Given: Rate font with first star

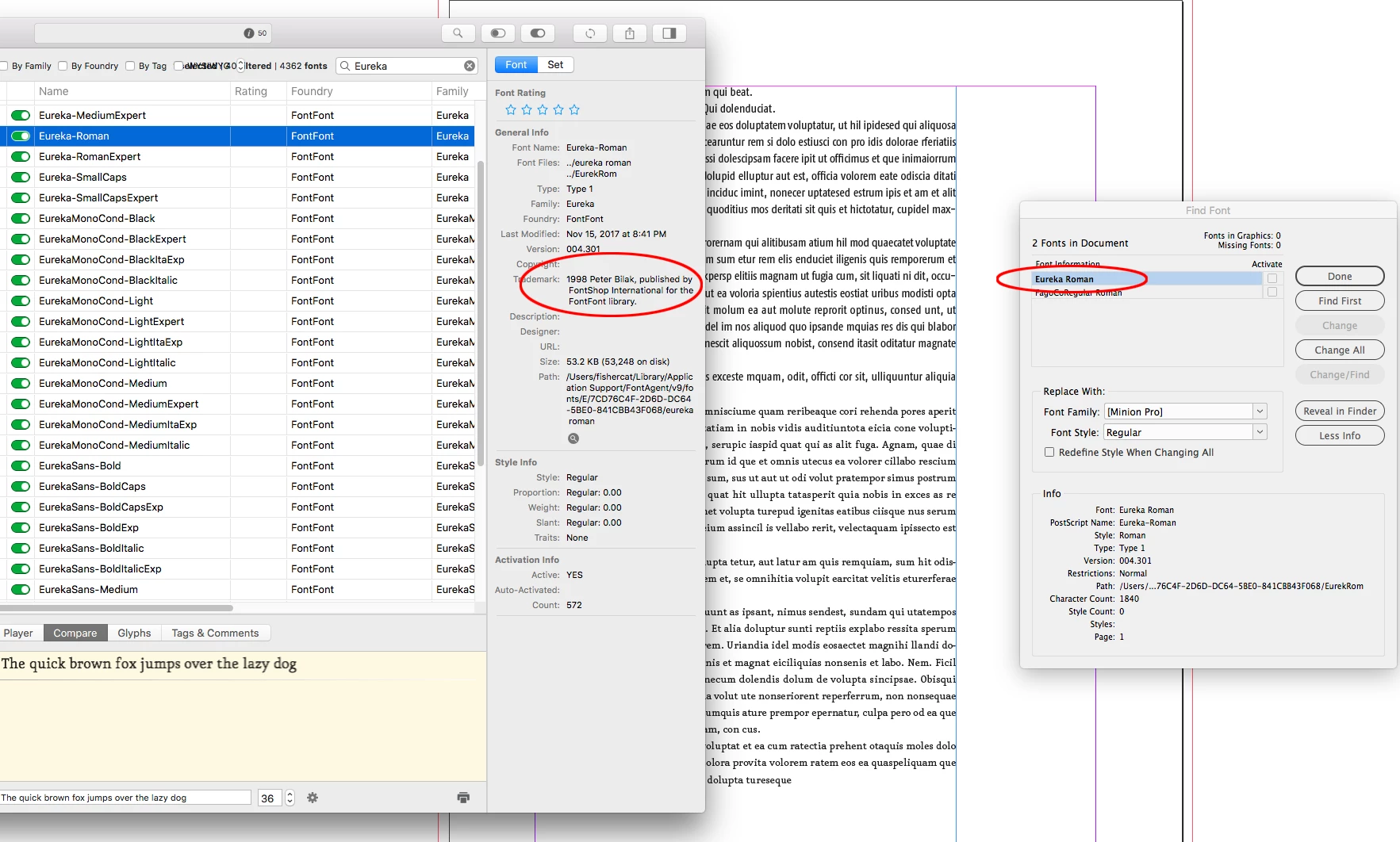Looking at the screenshot, I should (511, 109).
